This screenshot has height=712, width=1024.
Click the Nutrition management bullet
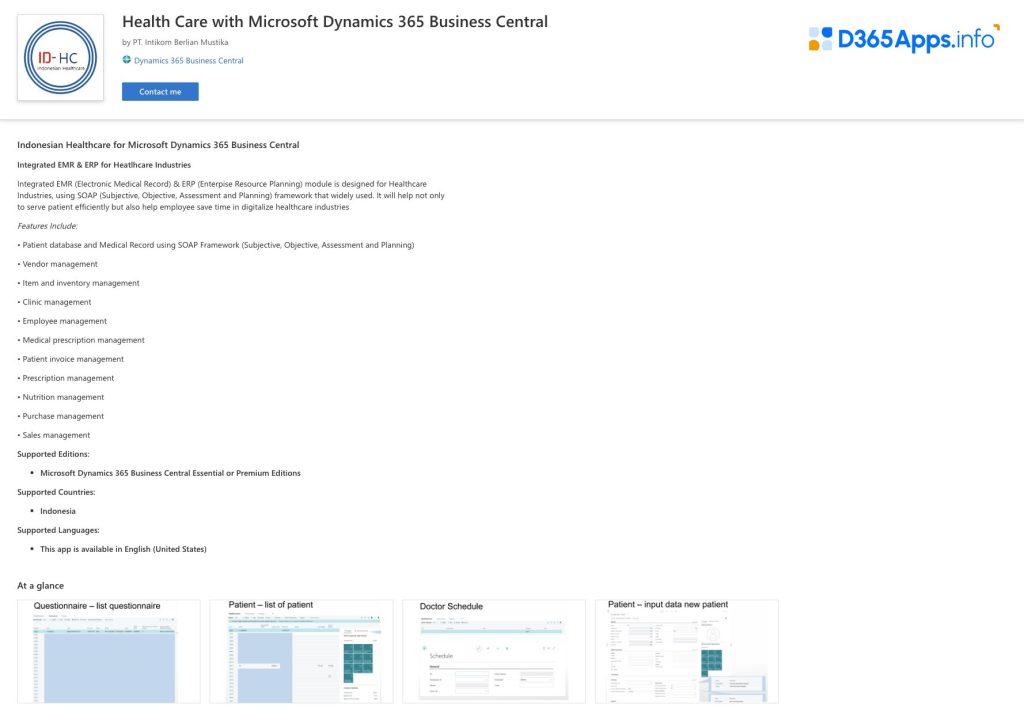click(61, 397)
